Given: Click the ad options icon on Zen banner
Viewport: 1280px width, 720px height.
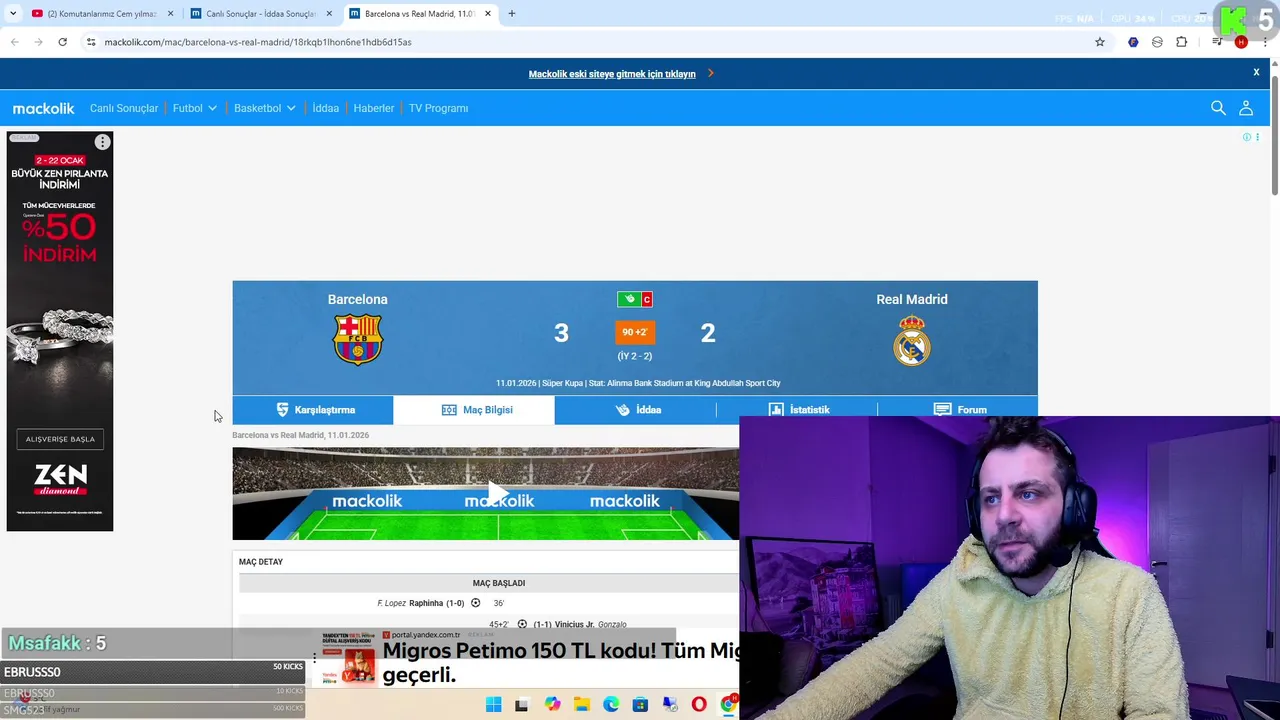Looking at the screenshot, I should point(102,142).
